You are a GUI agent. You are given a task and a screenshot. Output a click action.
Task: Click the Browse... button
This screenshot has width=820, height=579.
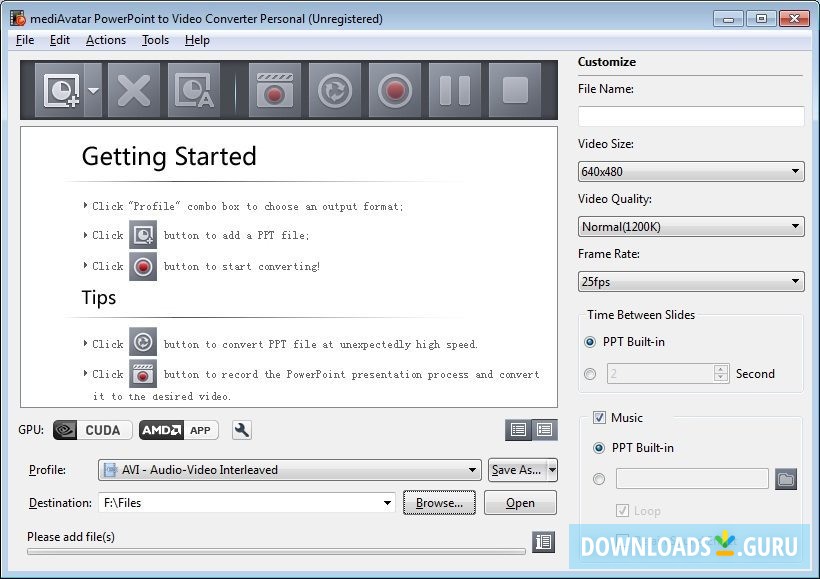[439, 503]
